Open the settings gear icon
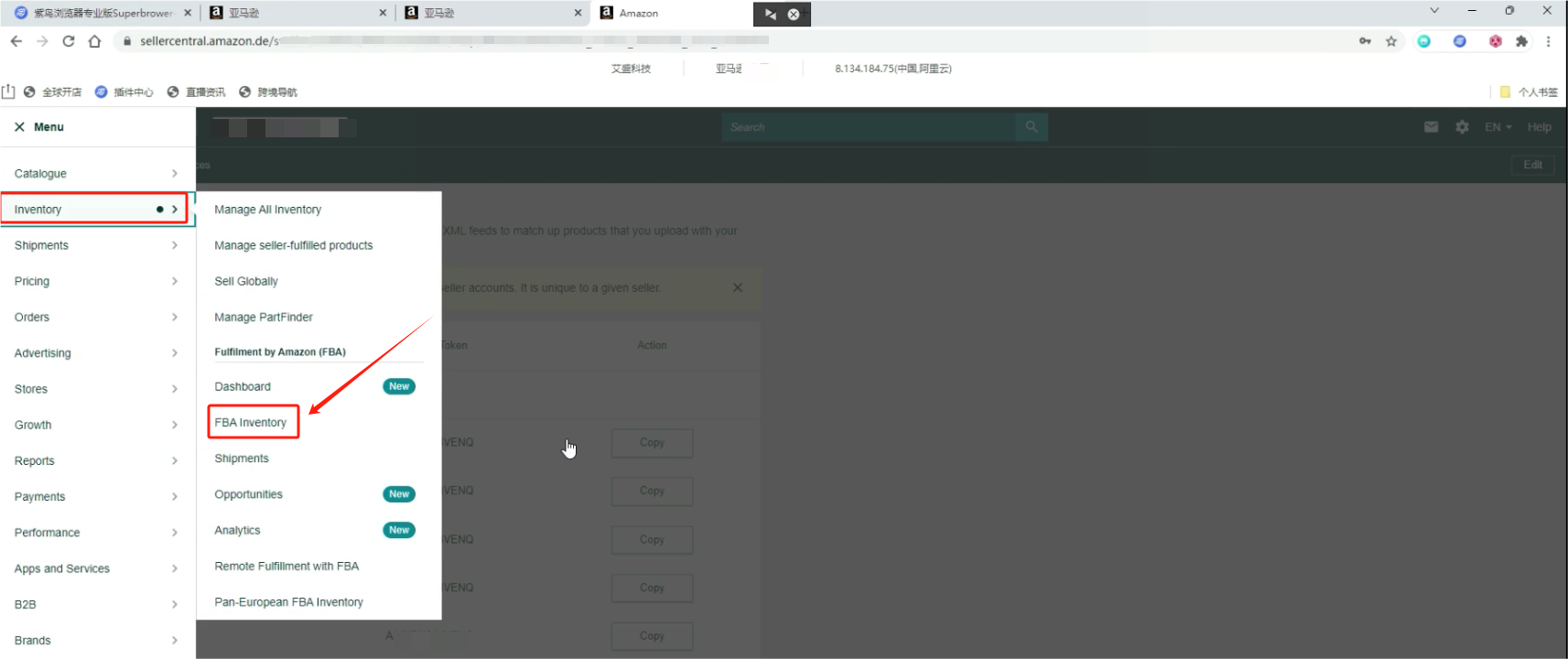 point(1462,127)
